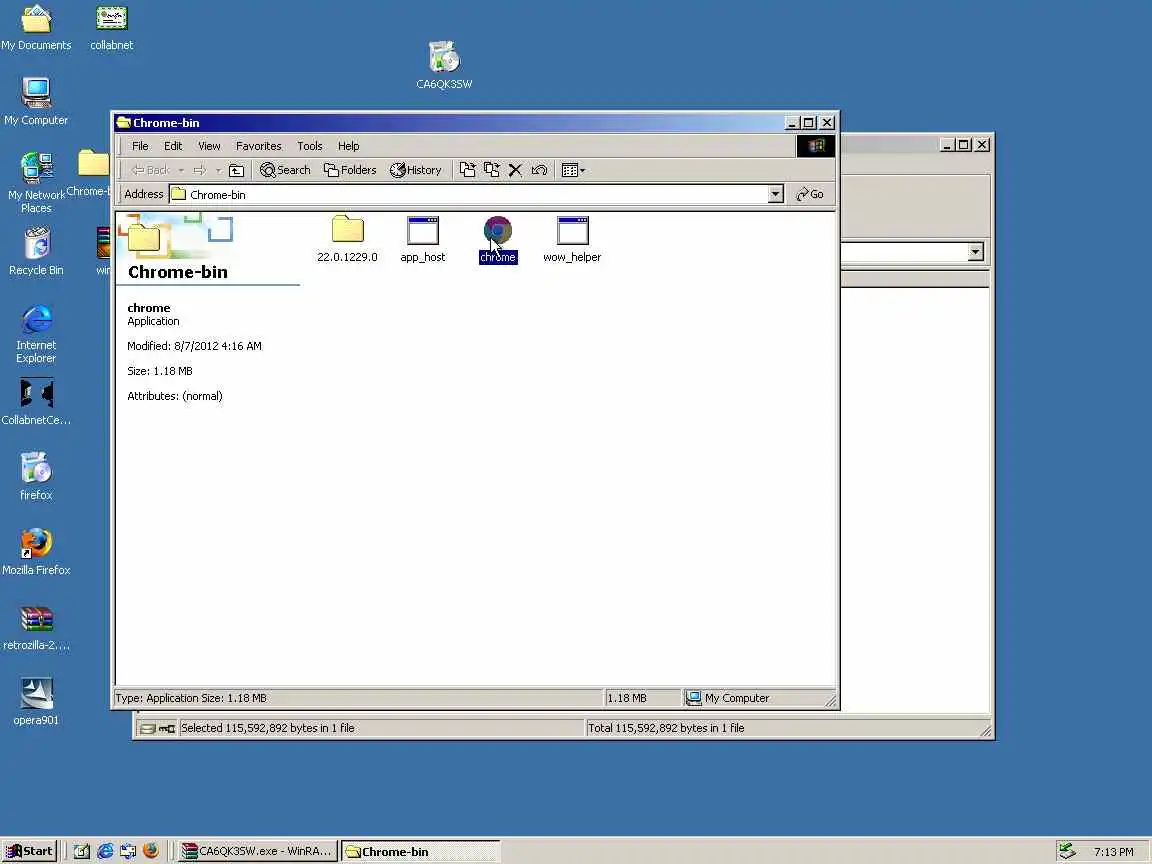Select Mozilla Firefox shortcut icon
Screen dimensions: 1152x864
tap(36, 551)
